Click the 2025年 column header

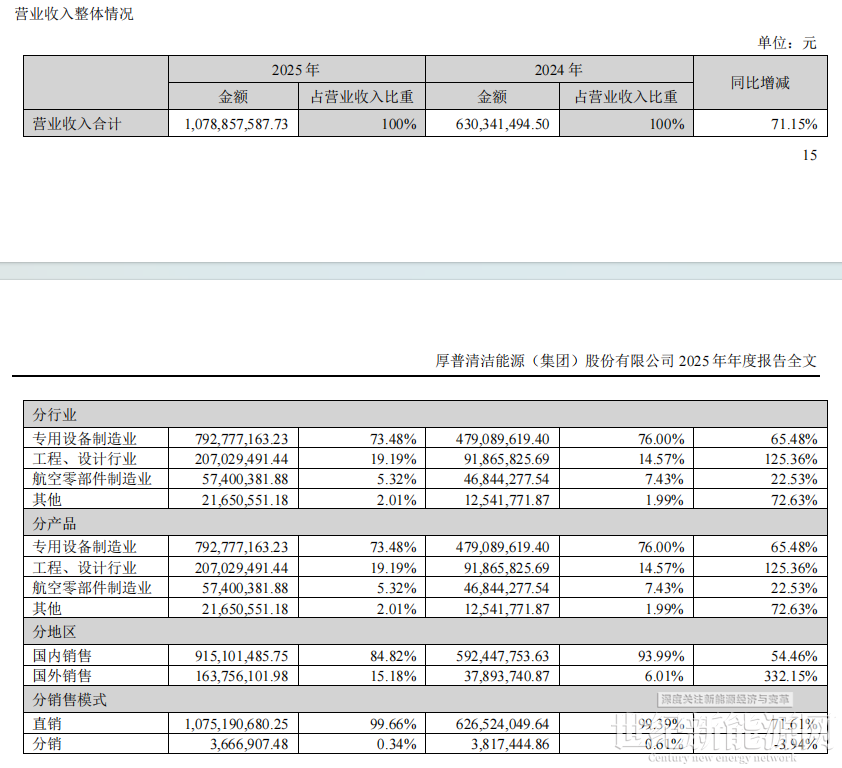point(296,70)
